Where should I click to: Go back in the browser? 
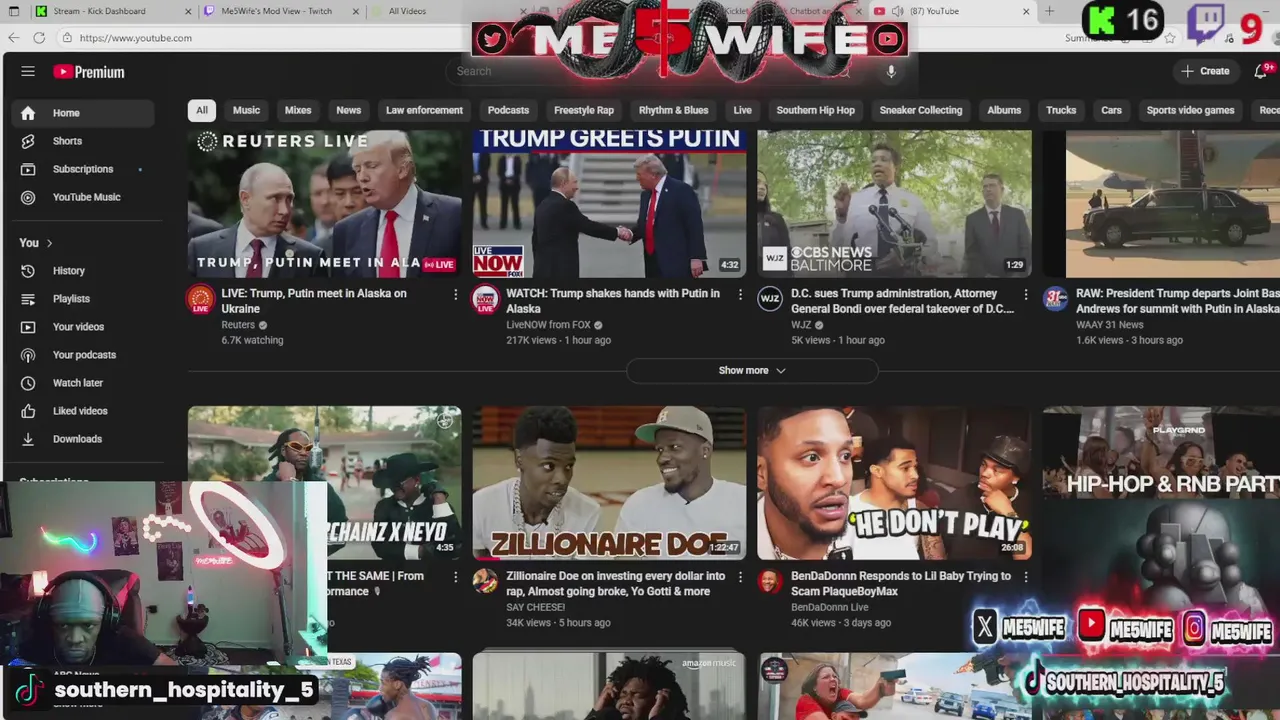[x=13, y=38]
